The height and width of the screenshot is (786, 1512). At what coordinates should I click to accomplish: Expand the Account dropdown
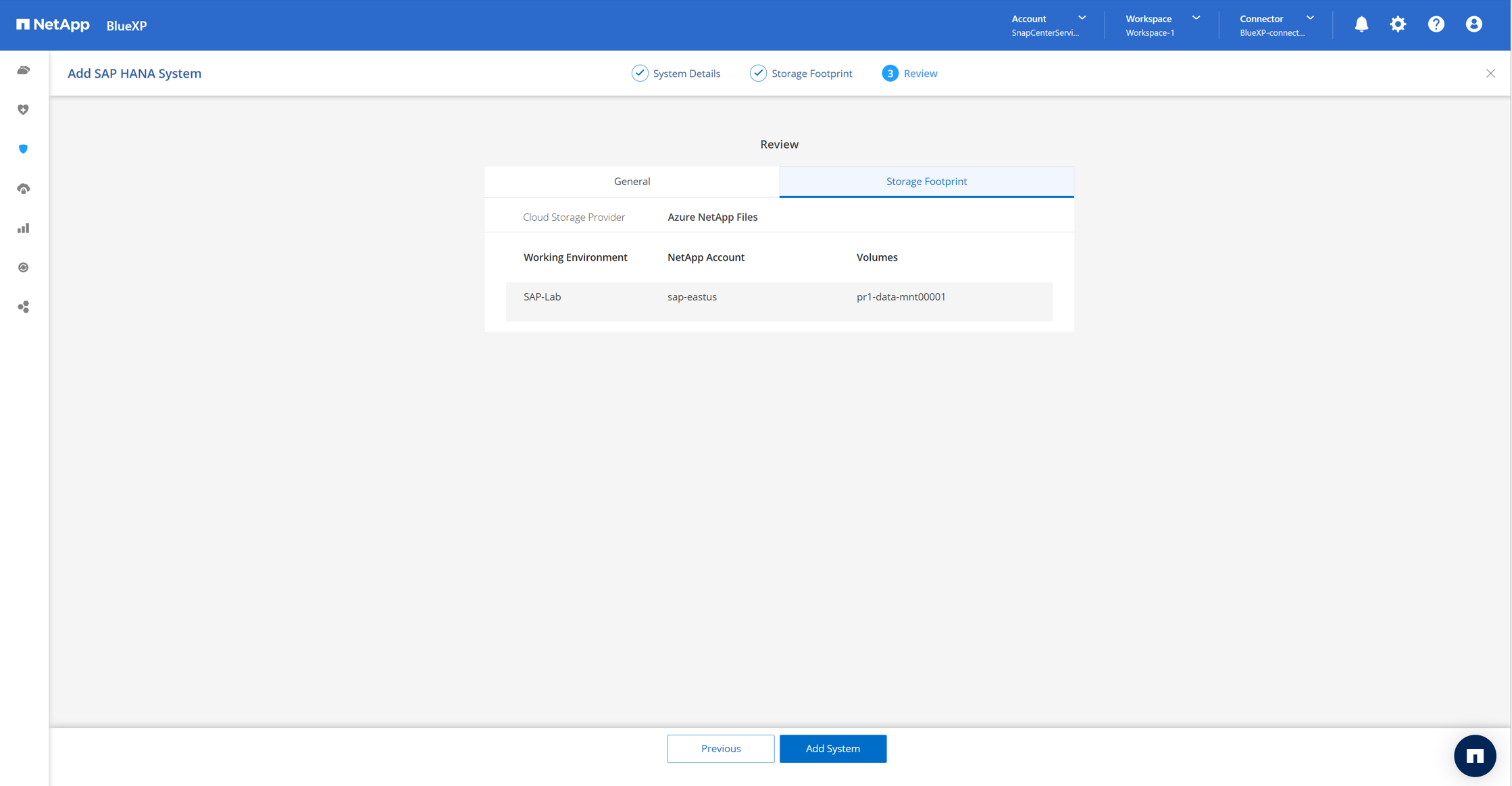pos(1049,25)
